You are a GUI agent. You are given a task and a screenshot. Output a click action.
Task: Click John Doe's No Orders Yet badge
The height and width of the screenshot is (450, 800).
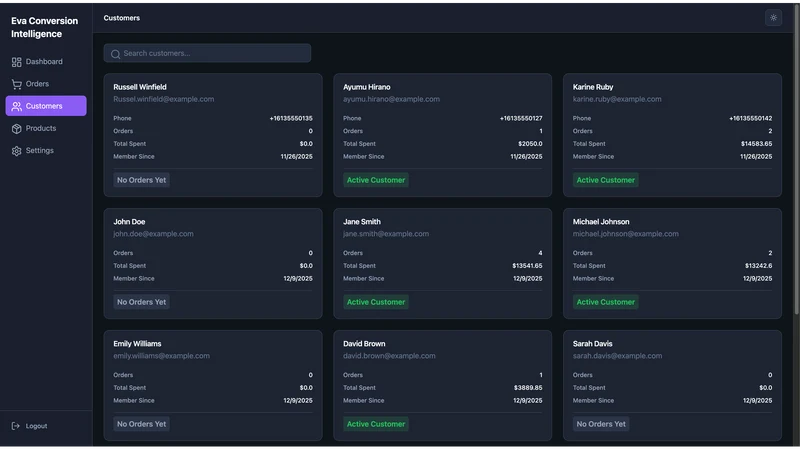141,302
